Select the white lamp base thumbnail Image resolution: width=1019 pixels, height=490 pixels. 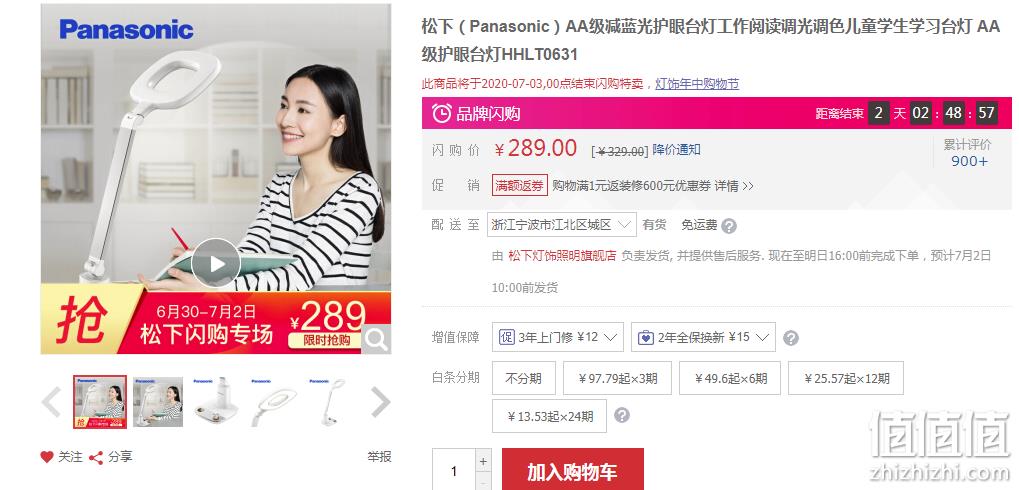pyautogui.click(x=216, y=402)
